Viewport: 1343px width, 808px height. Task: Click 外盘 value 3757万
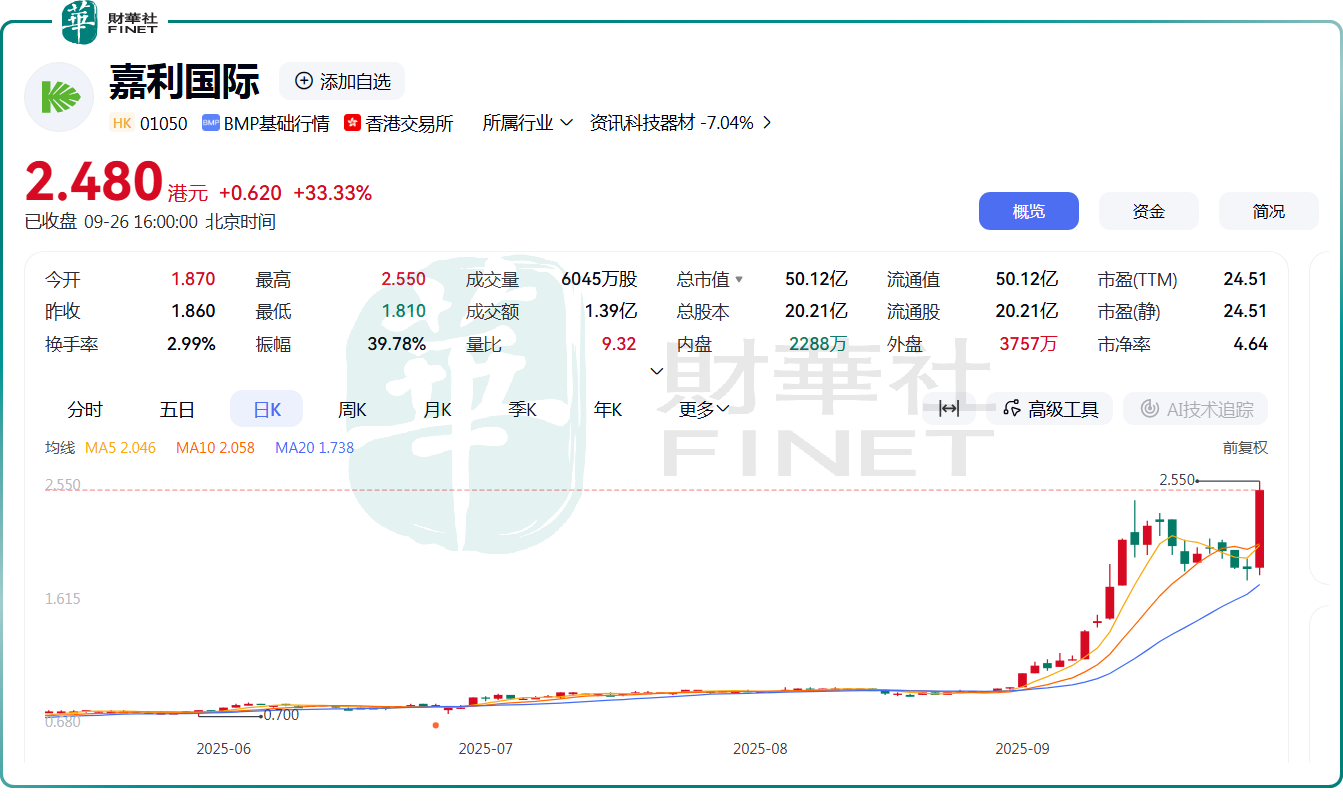coord(1029,344)
